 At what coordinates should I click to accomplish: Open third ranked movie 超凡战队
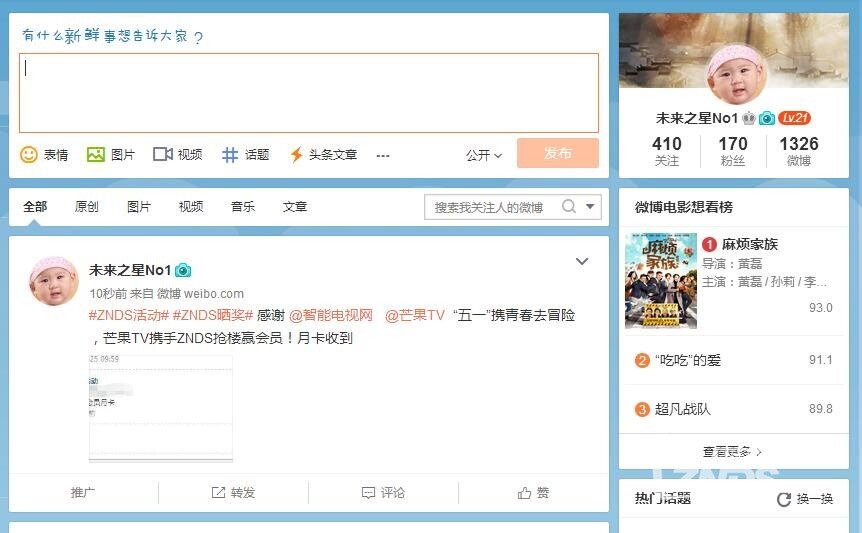pyautogui.click(x=682, y=409)
